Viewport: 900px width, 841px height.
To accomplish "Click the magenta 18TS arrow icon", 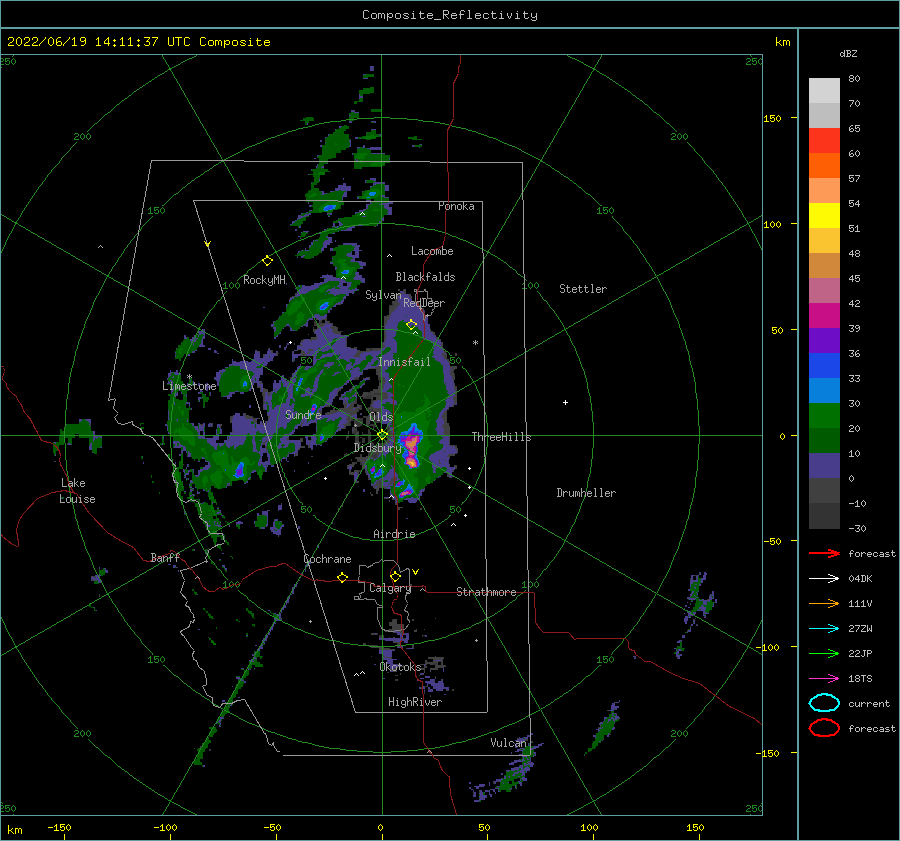I will coord(824,679).
